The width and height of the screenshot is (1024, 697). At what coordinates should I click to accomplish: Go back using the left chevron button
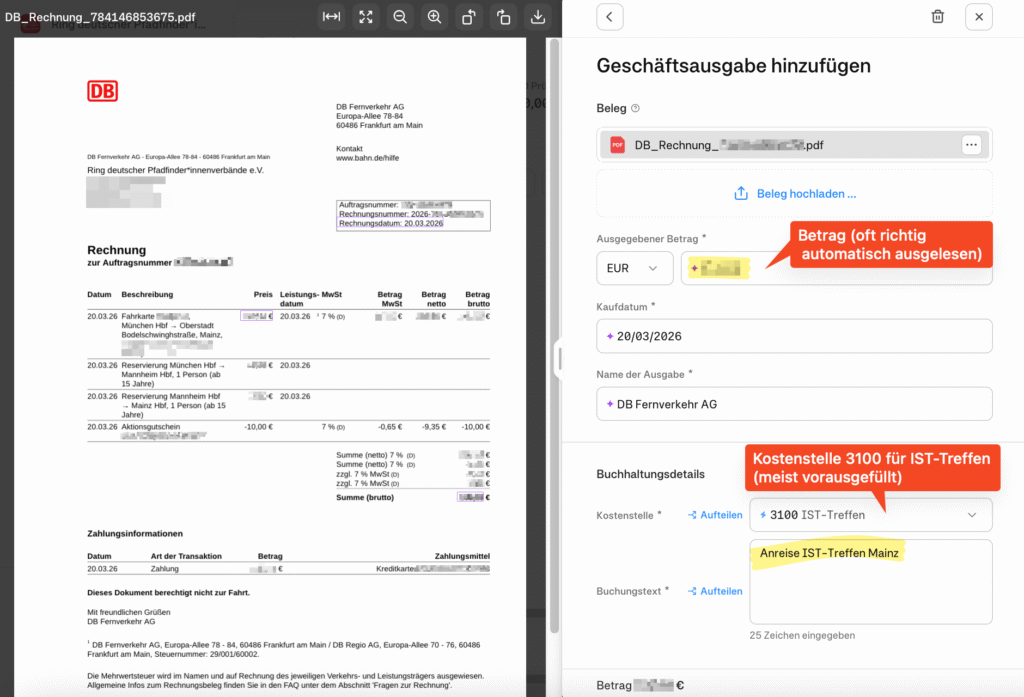[x=609, y=17]
